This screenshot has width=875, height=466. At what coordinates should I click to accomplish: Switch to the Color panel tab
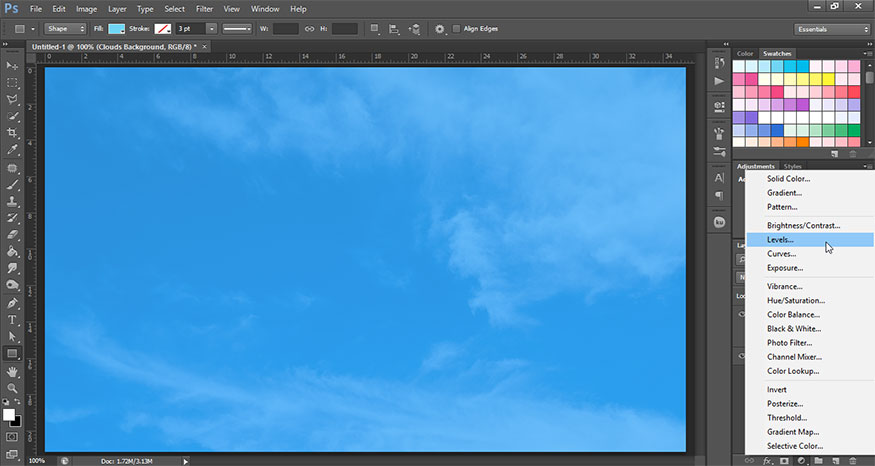click(745, 53)
